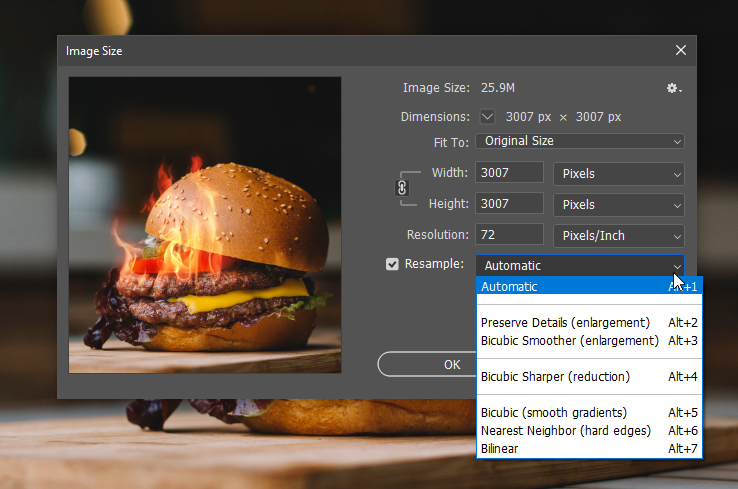Choose Bicubic Smoother (enlargement) option

point(589,341)
